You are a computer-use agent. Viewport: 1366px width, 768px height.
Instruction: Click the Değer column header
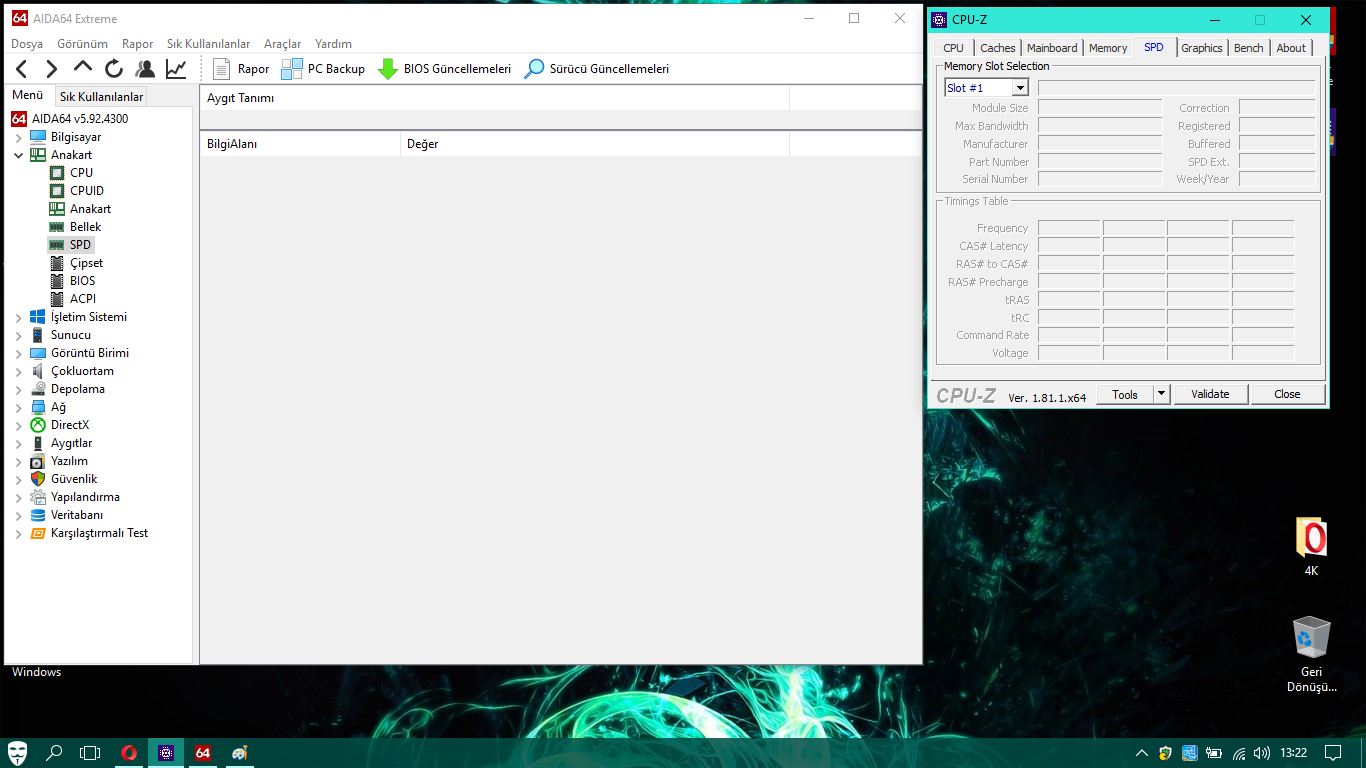(595, 144)
